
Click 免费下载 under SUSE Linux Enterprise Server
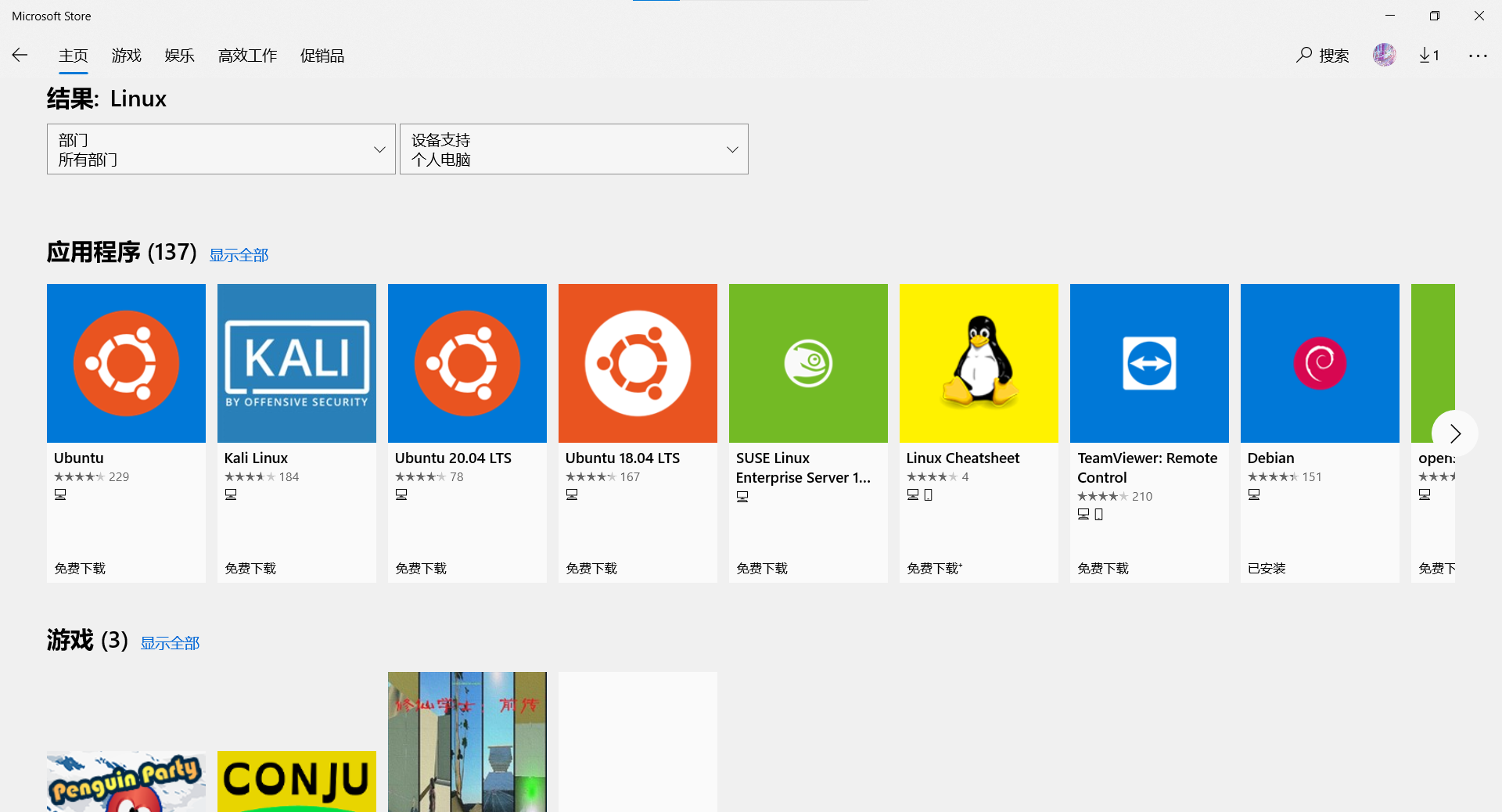pos(762,569)
